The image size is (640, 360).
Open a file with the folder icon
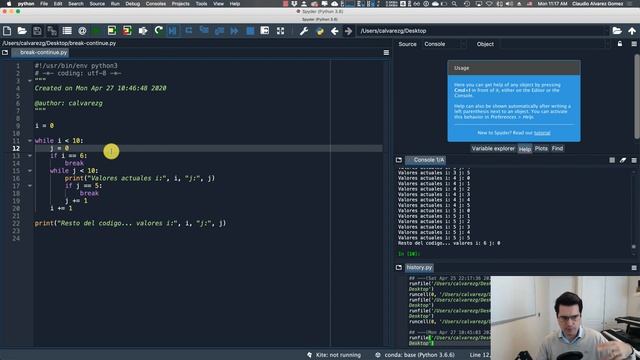[22, 31]
